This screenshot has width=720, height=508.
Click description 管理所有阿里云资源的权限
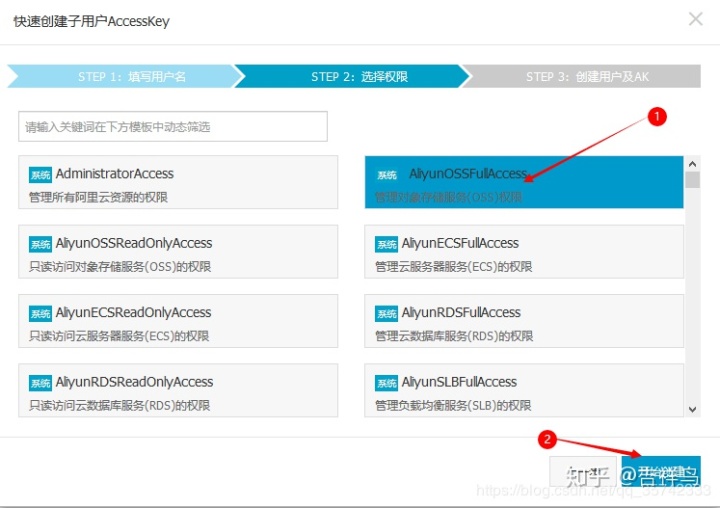98,198
